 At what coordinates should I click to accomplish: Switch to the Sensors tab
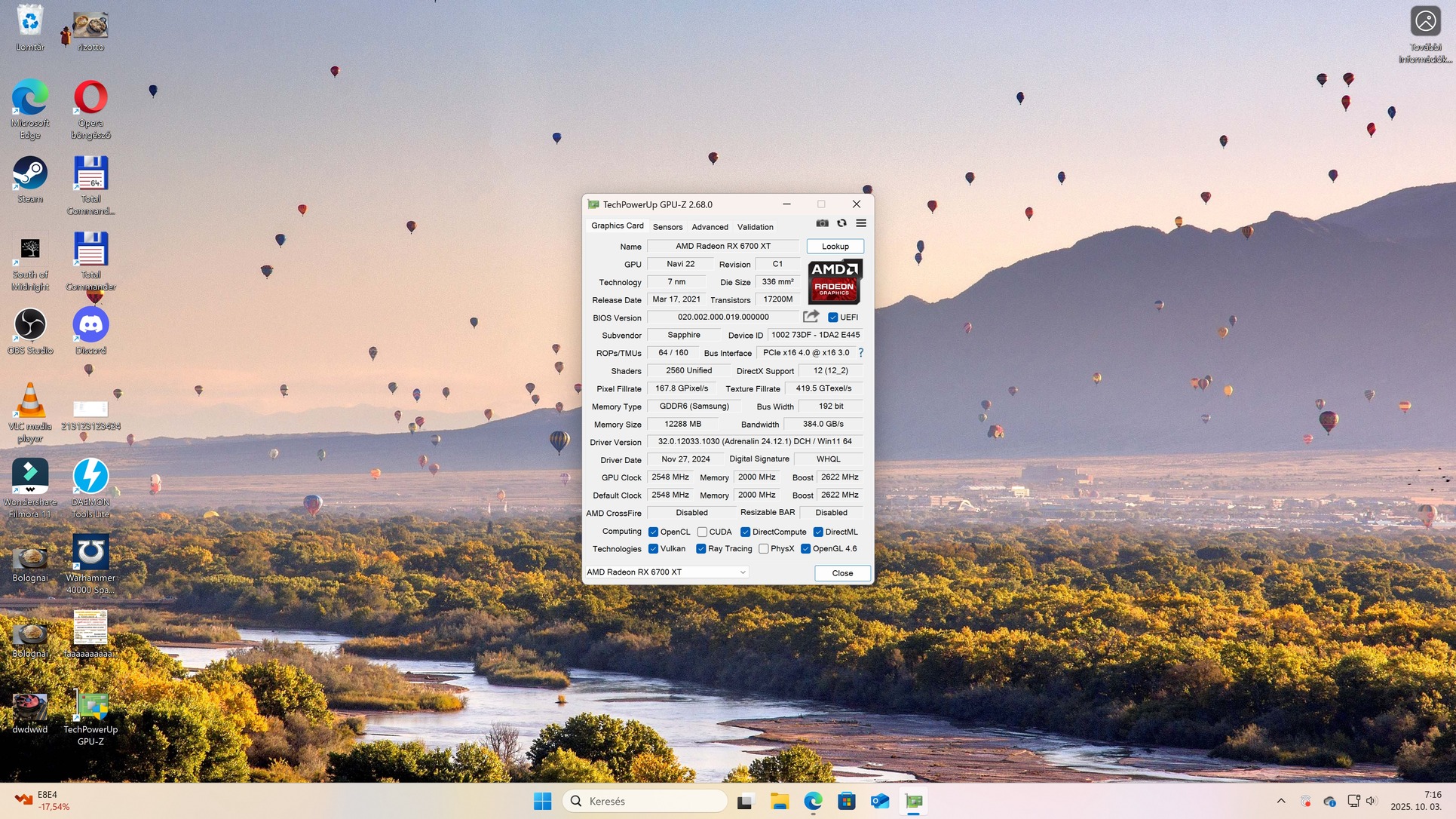(x=667, y=227)
